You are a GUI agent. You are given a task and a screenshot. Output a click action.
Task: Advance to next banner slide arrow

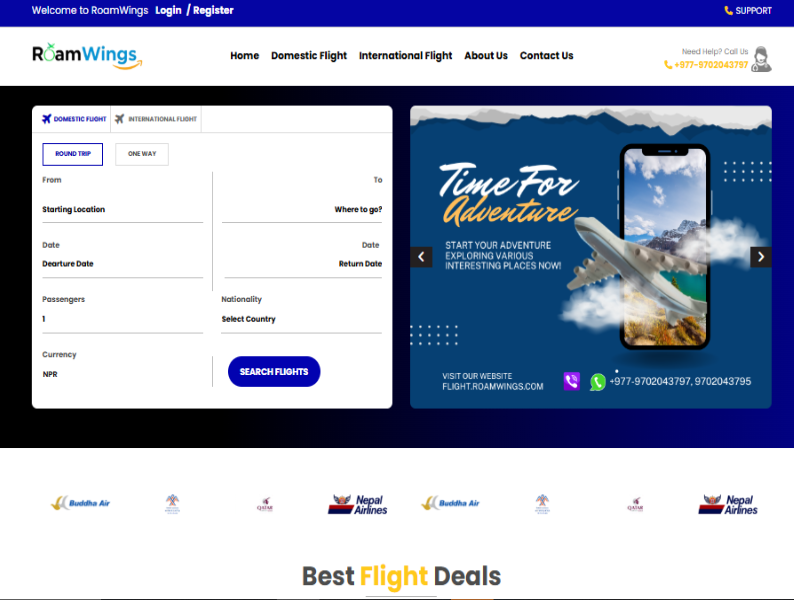[761, 257]
